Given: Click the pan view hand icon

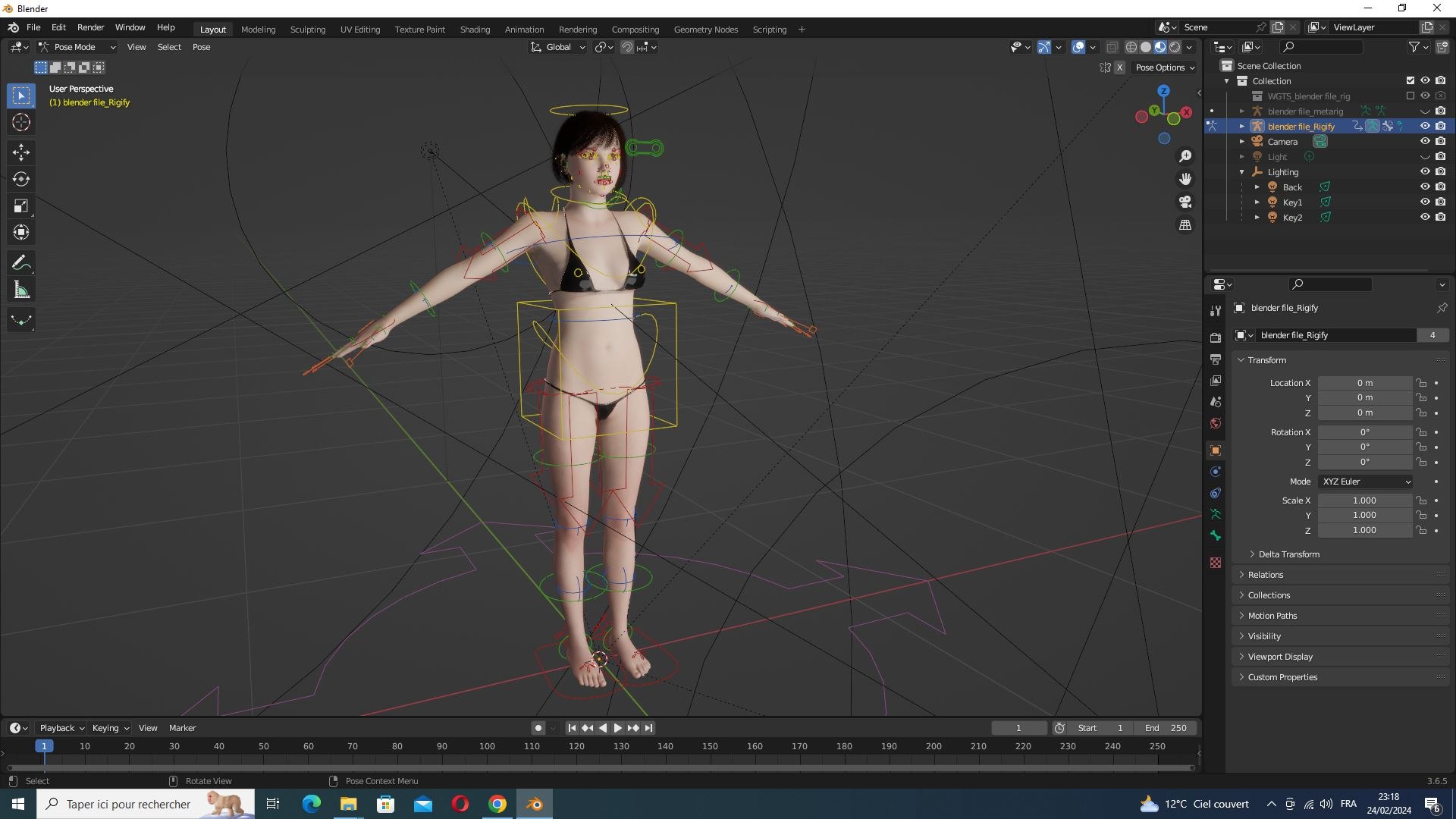Looking at the screenshot, I should tap(1185, 179).
